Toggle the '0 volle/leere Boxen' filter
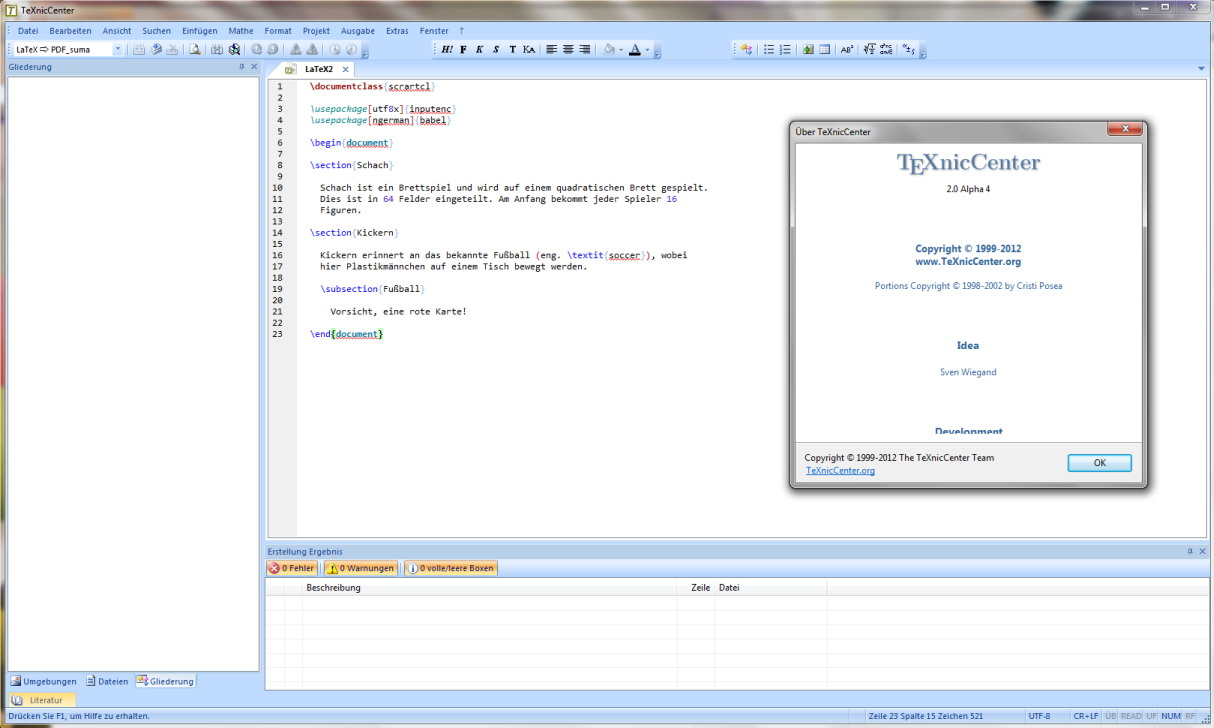The image size is (1214, 728). (450, 568)
